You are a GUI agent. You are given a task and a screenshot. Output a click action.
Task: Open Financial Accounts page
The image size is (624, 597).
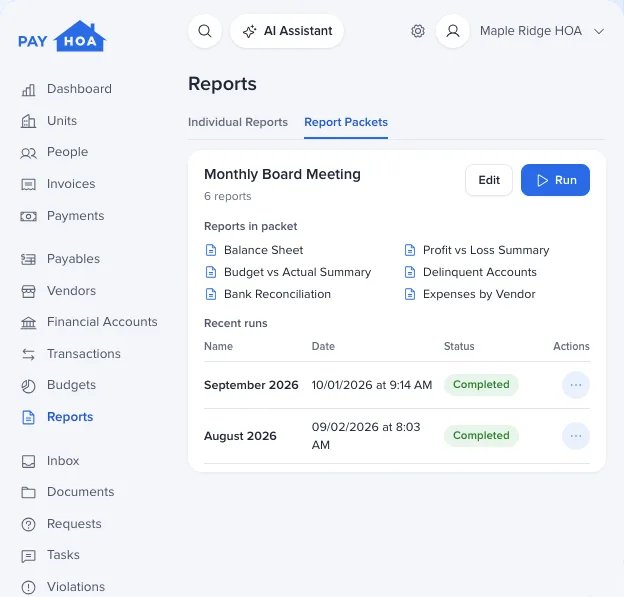coord(102,322)
